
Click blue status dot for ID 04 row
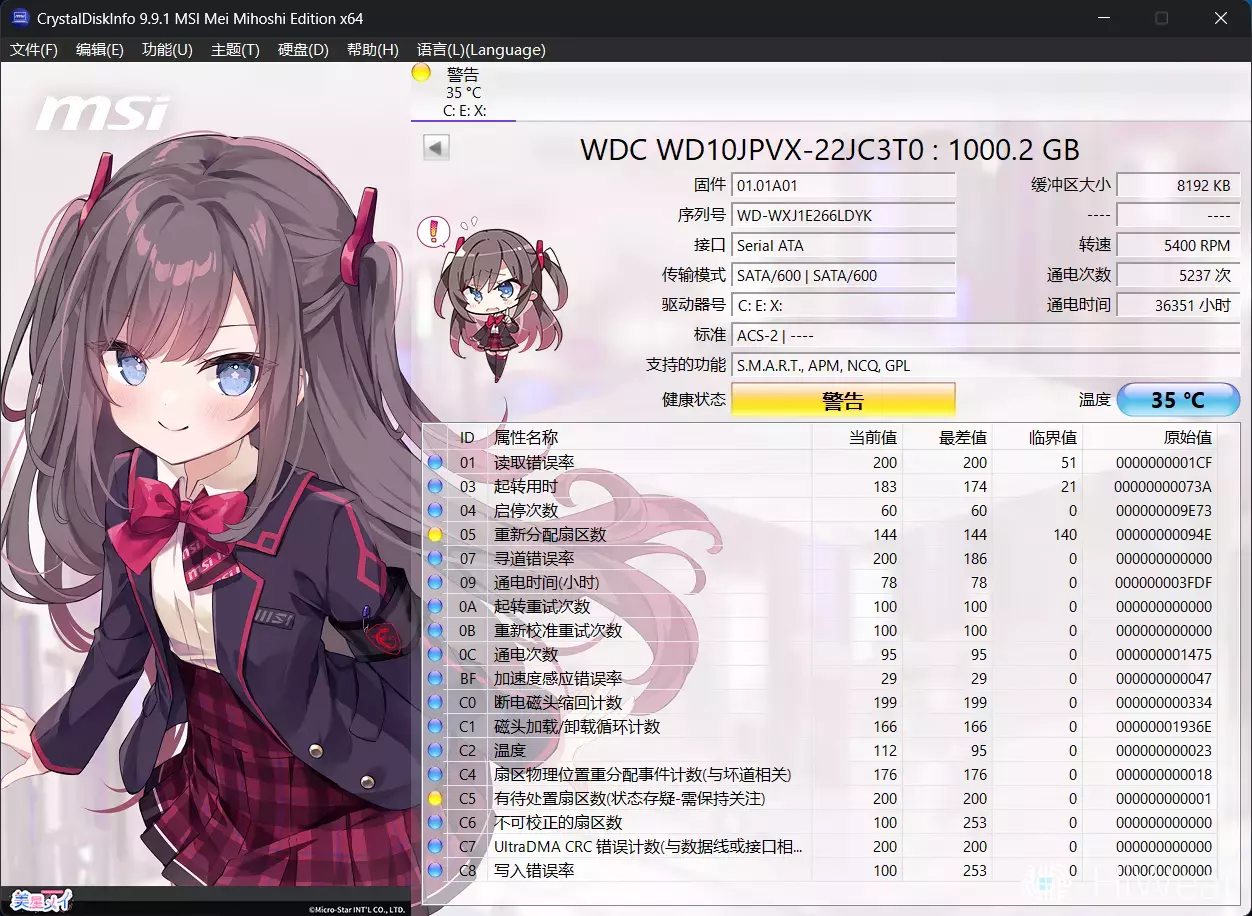[x=435, y=510]
